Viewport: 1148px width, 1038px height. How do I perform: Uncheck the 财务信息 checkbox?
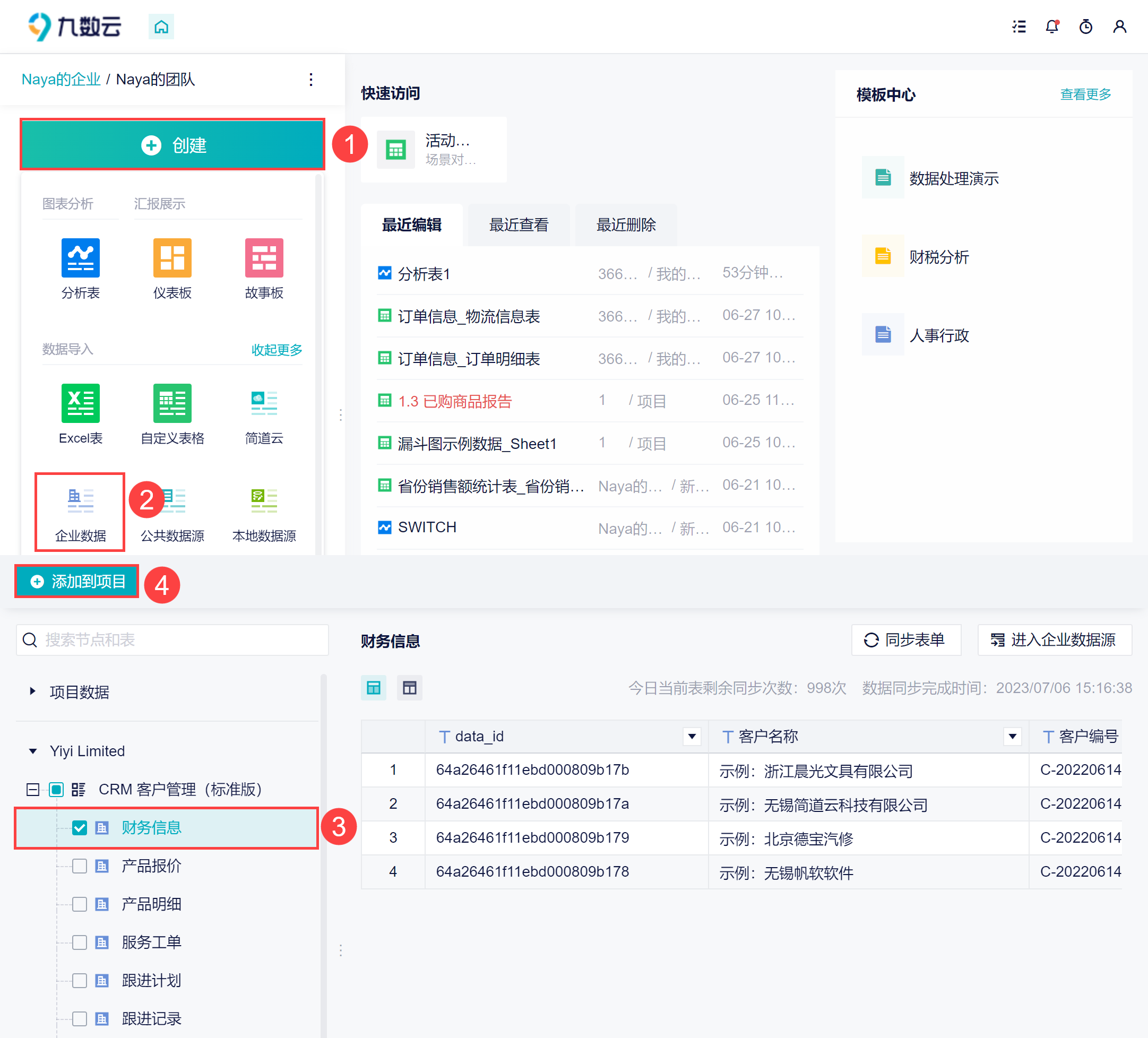click(80, 827)
